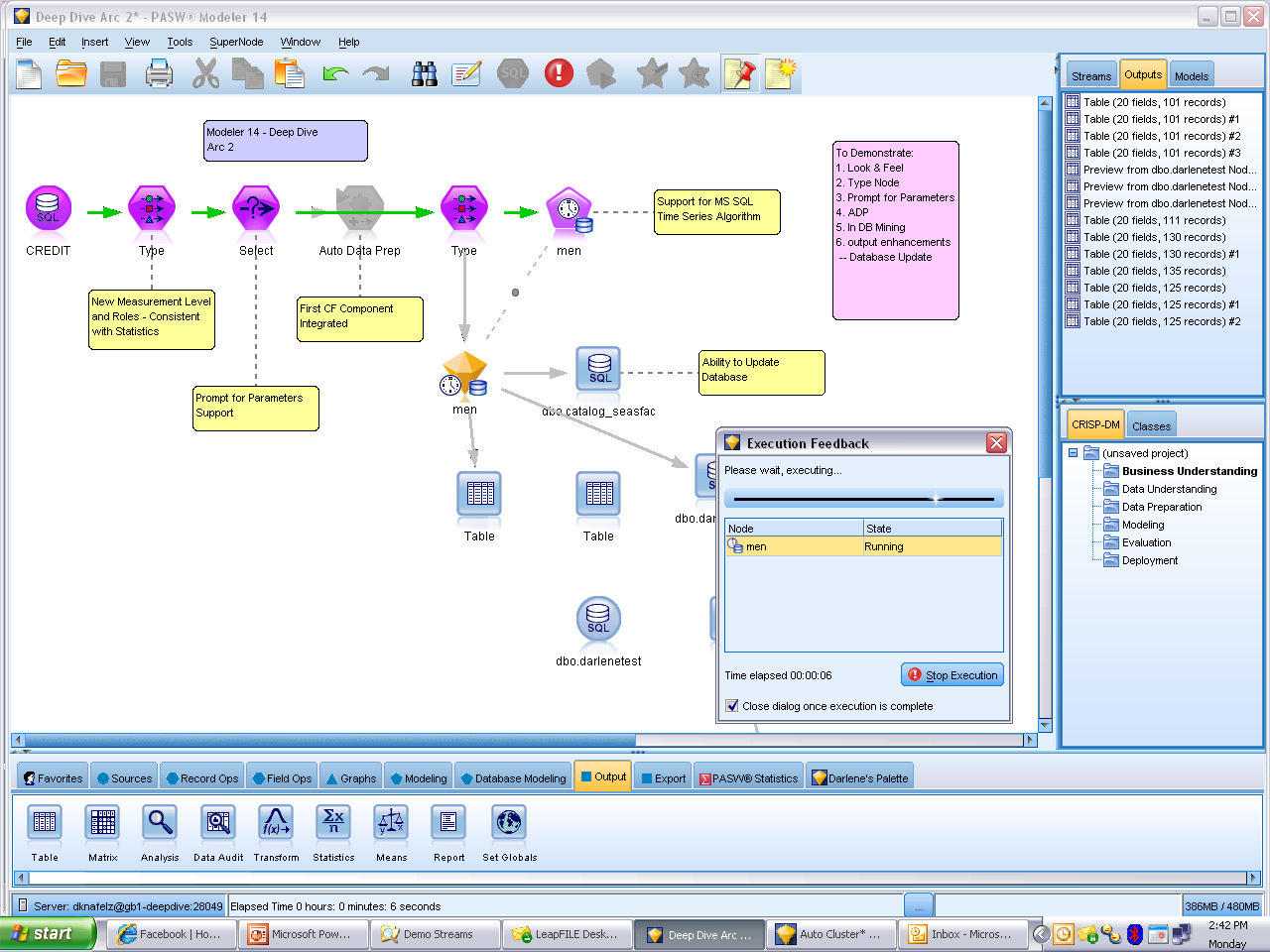
Task: Toggle Close dialog once execution is complete
Action: pyautogui.click(x=732, y=706)
